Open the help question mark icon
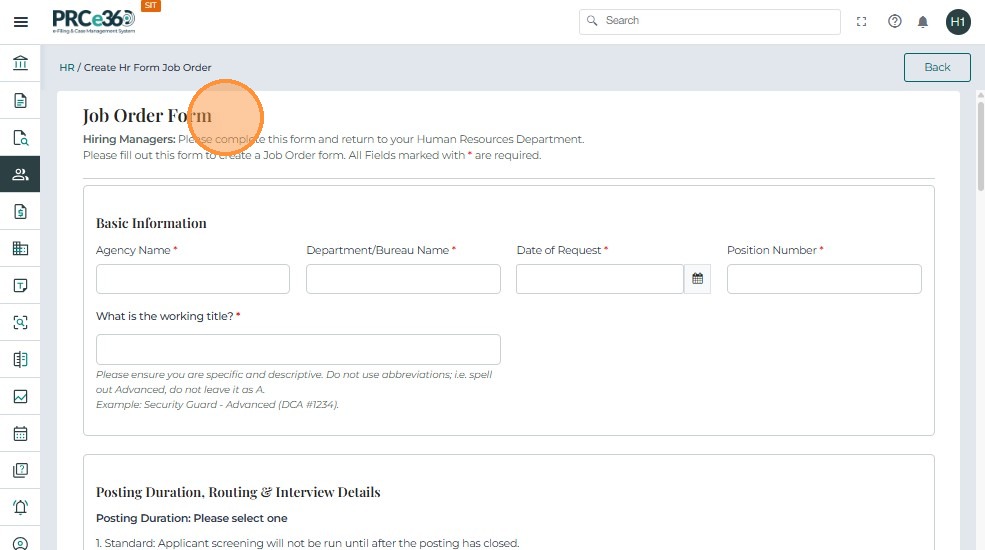985x550 pixels. pos(895,21)
